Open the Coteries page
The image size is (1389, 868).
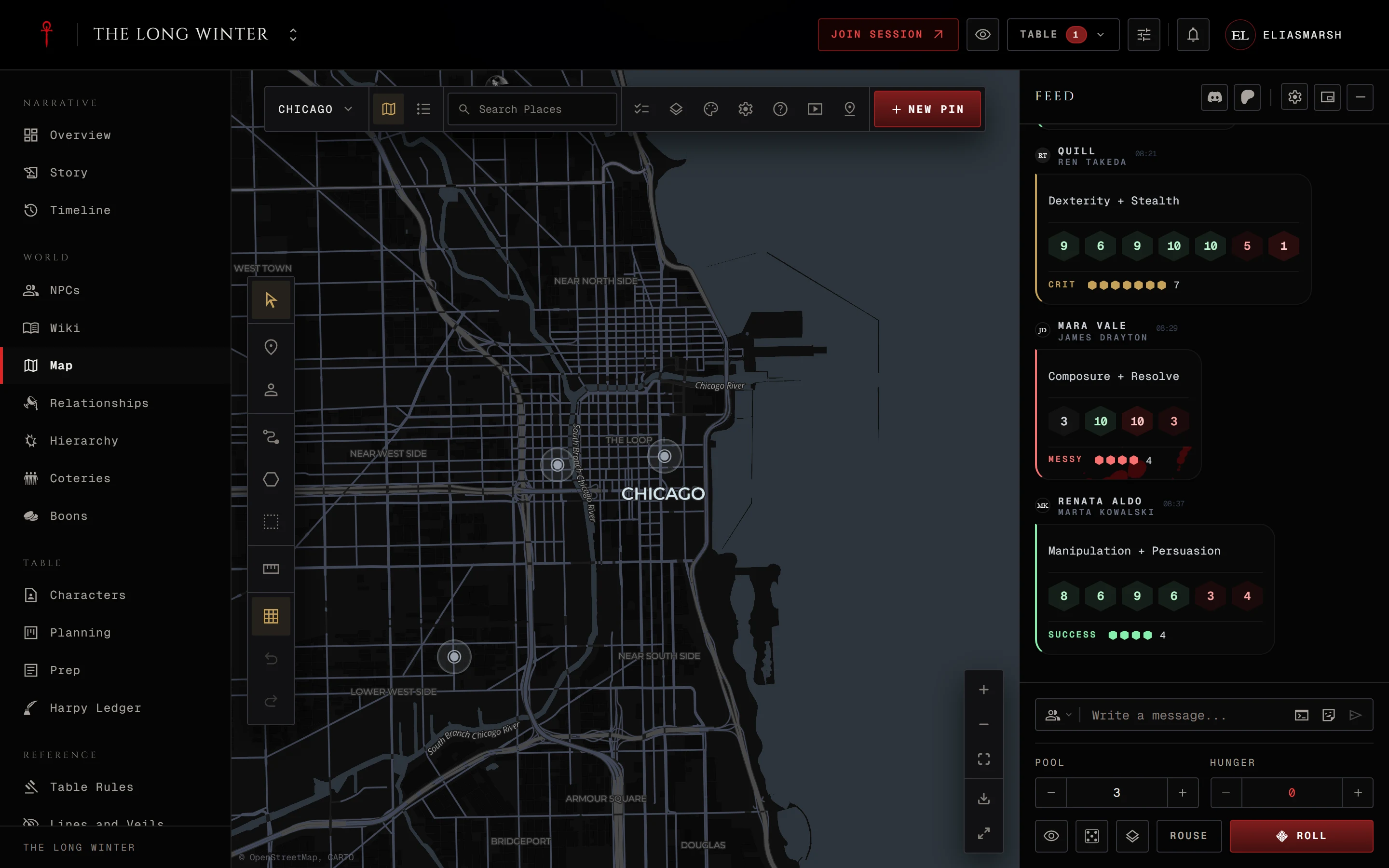115,478
